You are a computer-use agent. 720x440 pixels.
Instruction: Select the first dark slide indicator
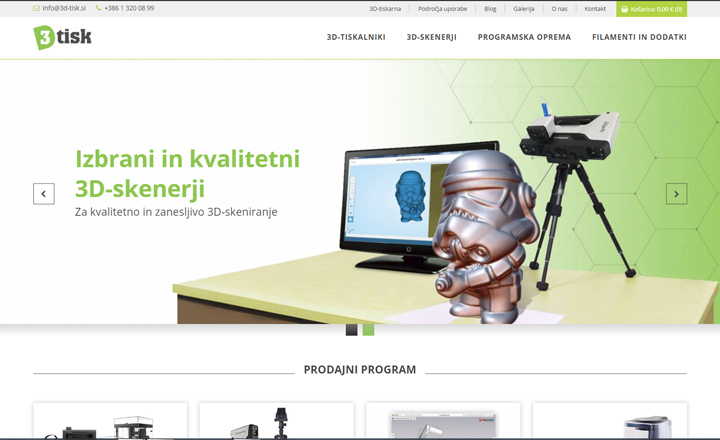click(351, 330)
